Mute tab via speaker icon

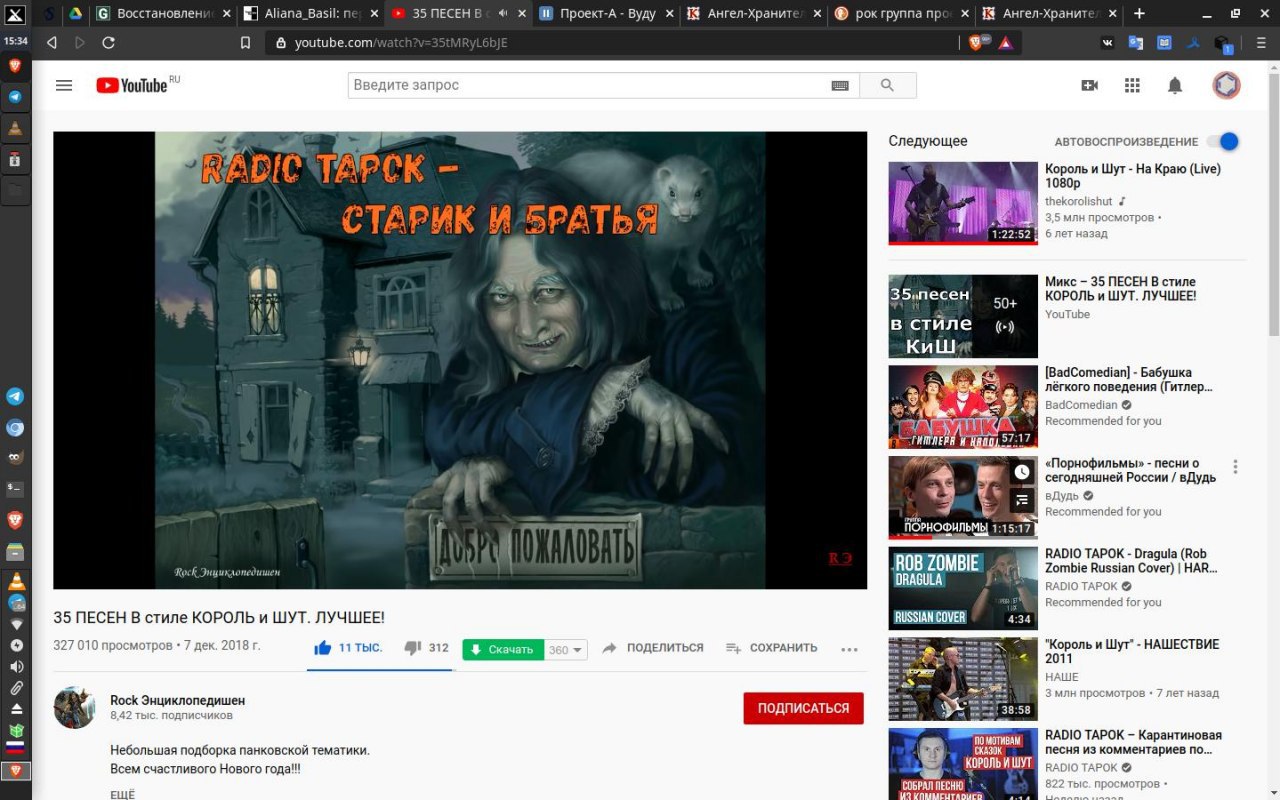(502, 13)
